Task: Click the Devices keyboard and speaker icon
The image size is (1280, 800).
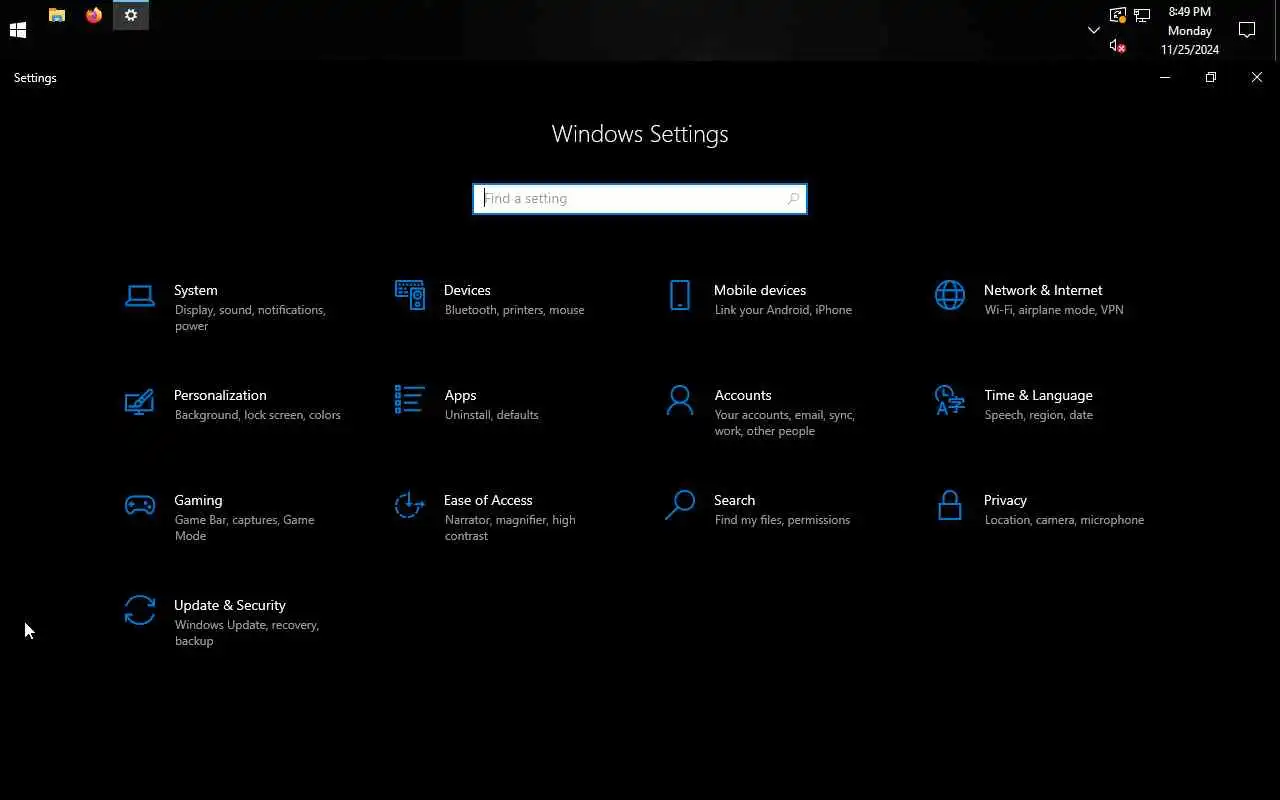Action: (x=410, y=295)
